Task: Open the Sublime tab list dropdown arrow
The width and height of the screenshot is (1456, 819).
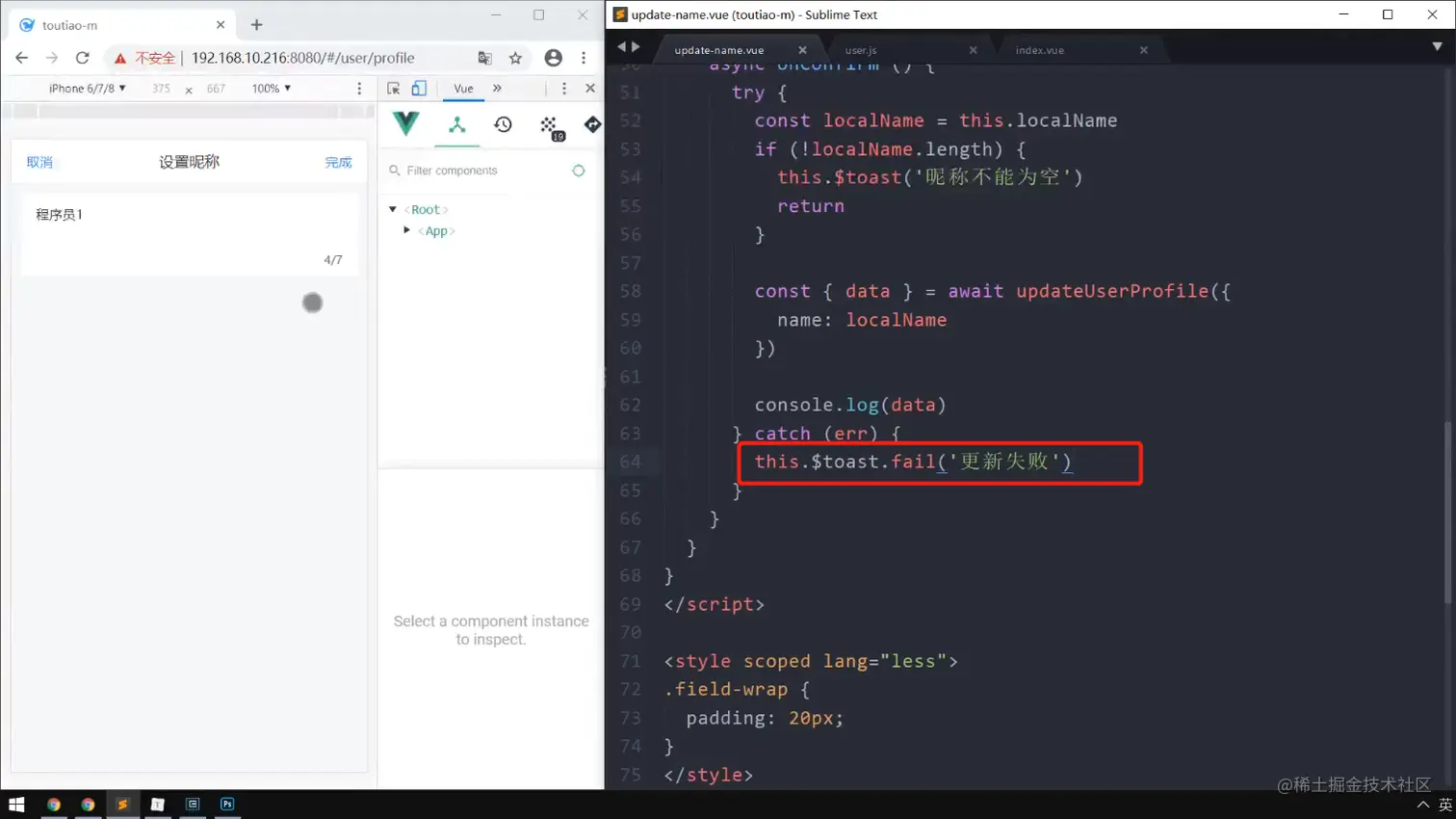Action: [1437, 46]
